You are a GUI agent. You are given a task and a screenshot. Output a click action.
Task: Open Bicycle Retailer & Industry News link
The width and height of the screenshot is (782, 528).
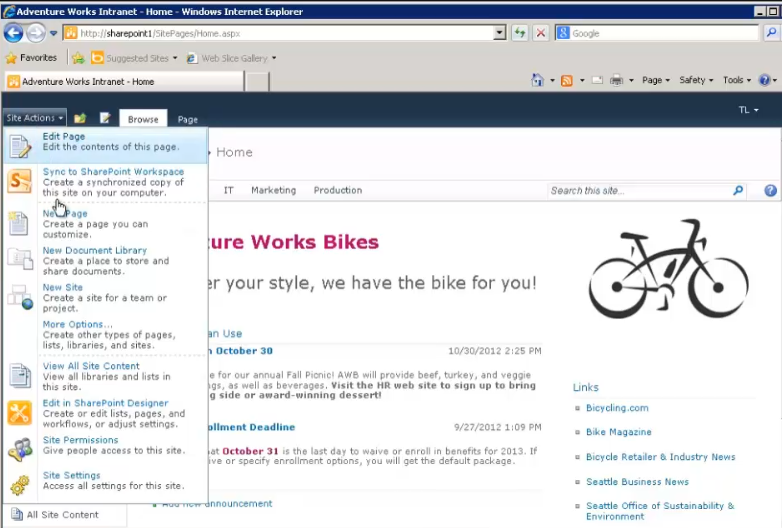coord(660,457)
